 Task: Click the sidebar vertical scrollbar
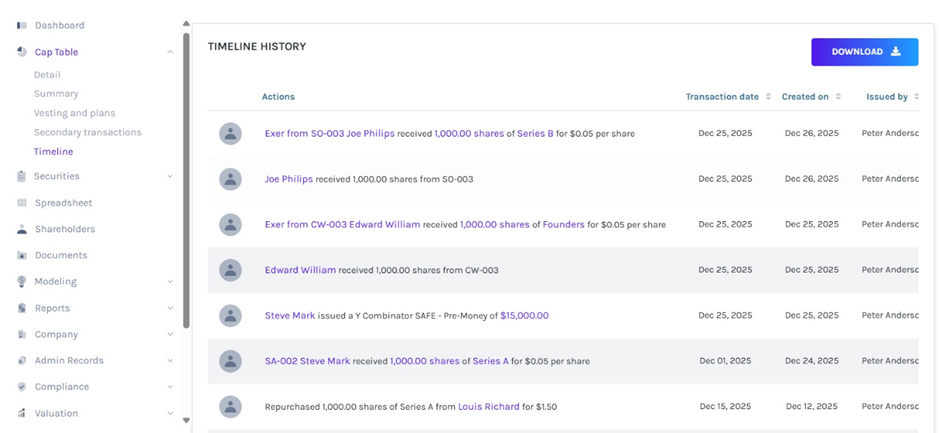point(186,180)
